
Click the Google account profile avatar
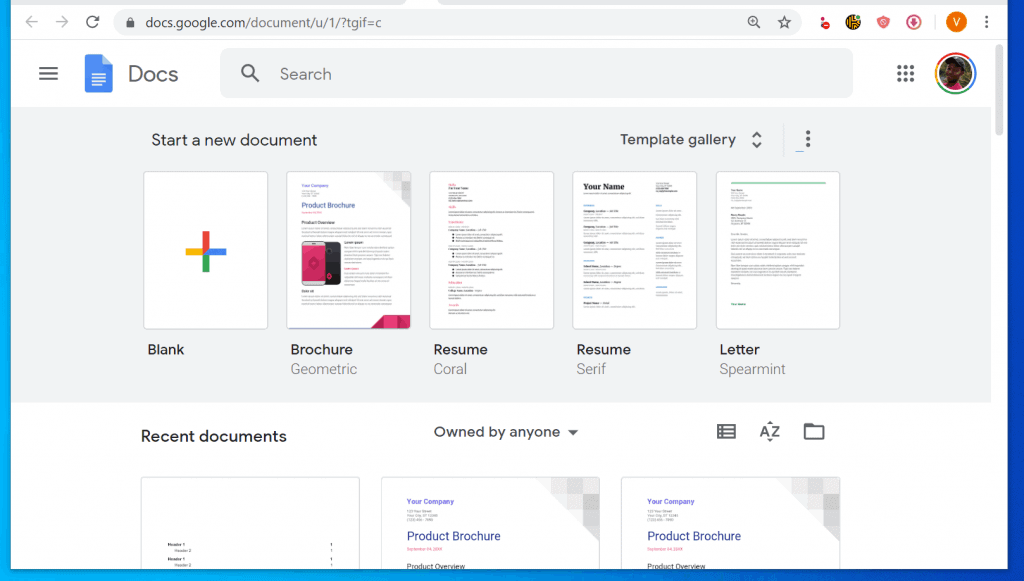point(955,73)
